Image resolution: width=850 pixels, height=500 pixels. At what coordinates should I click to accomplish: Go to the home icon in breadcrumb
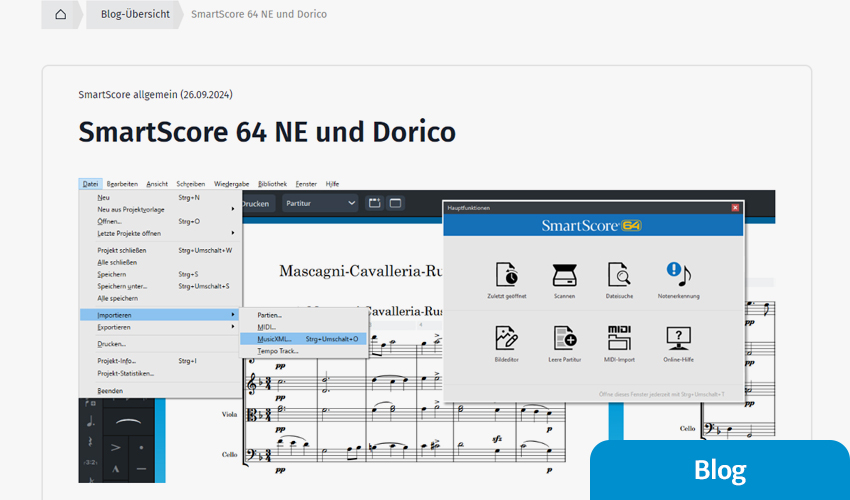click(61, 14)
